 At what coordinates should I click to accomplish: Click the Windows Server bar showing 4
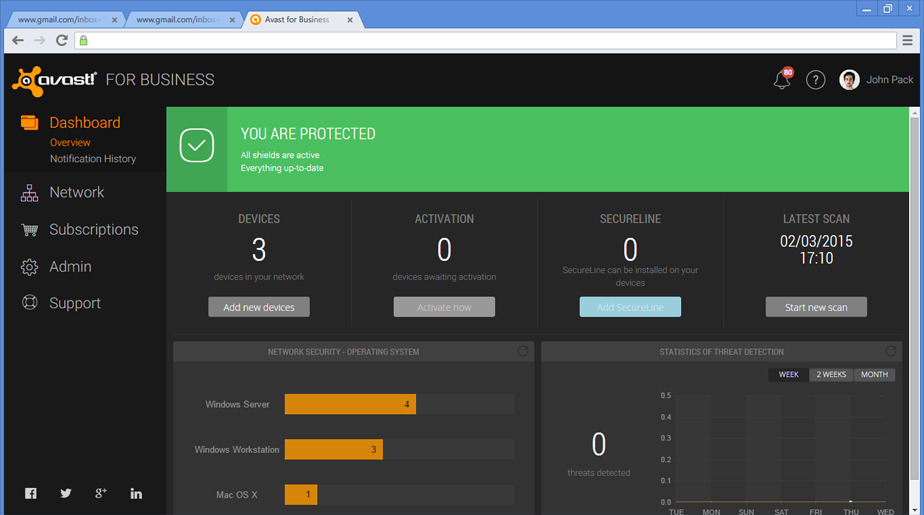(x=350, y=404)
